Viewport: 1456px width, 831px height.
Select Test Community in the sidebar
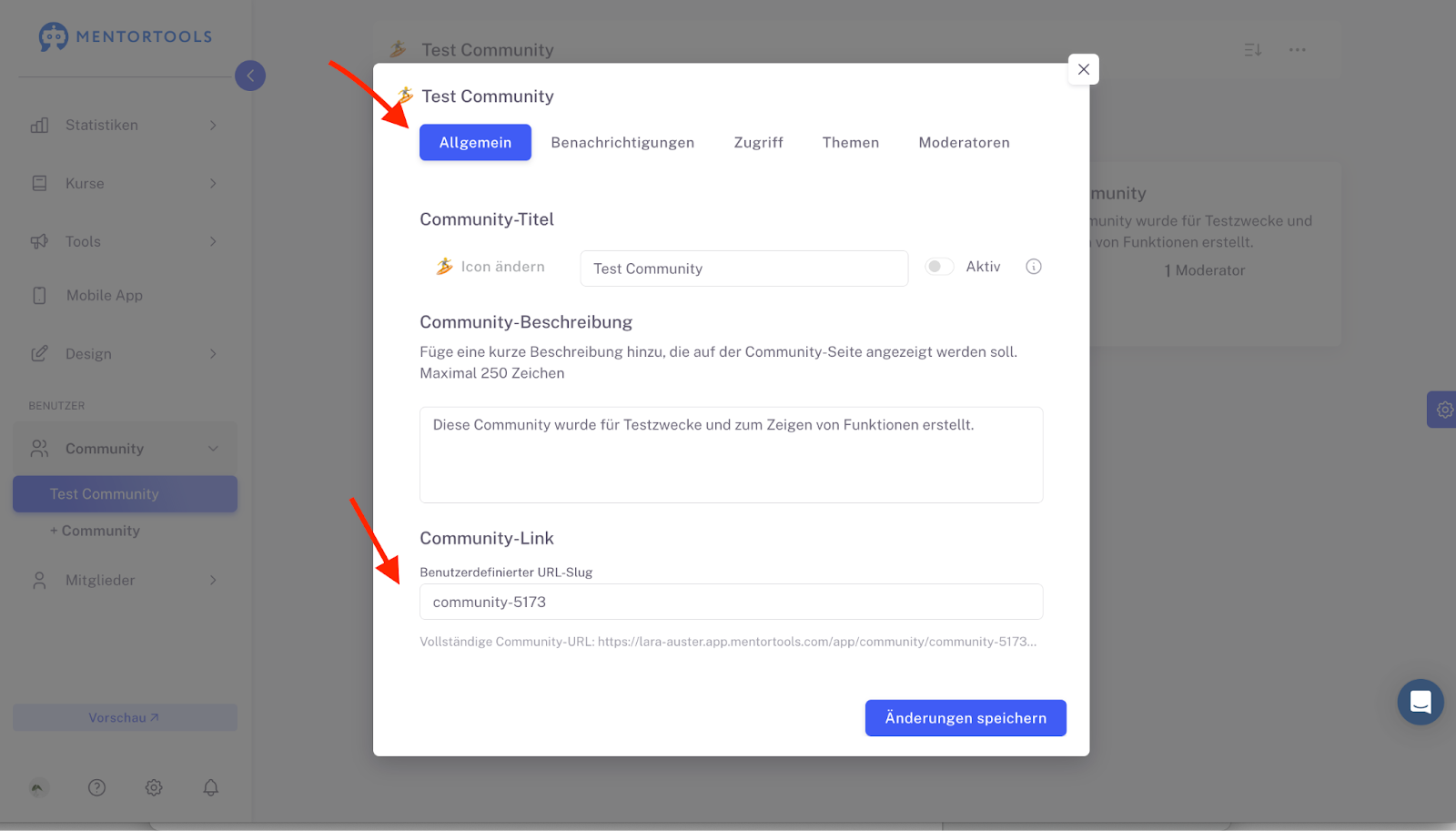125,494
